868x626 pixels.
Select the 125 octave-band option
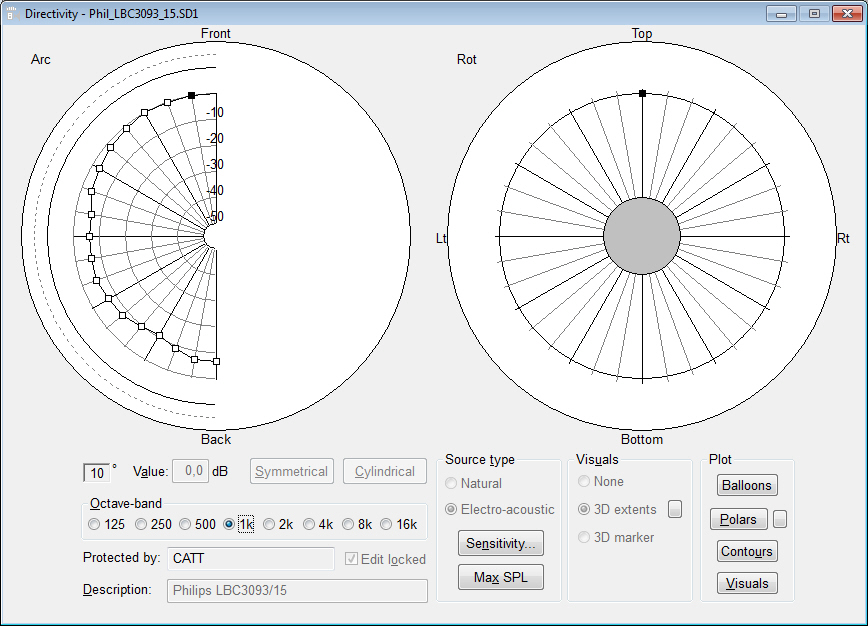[x=95, y=524]
